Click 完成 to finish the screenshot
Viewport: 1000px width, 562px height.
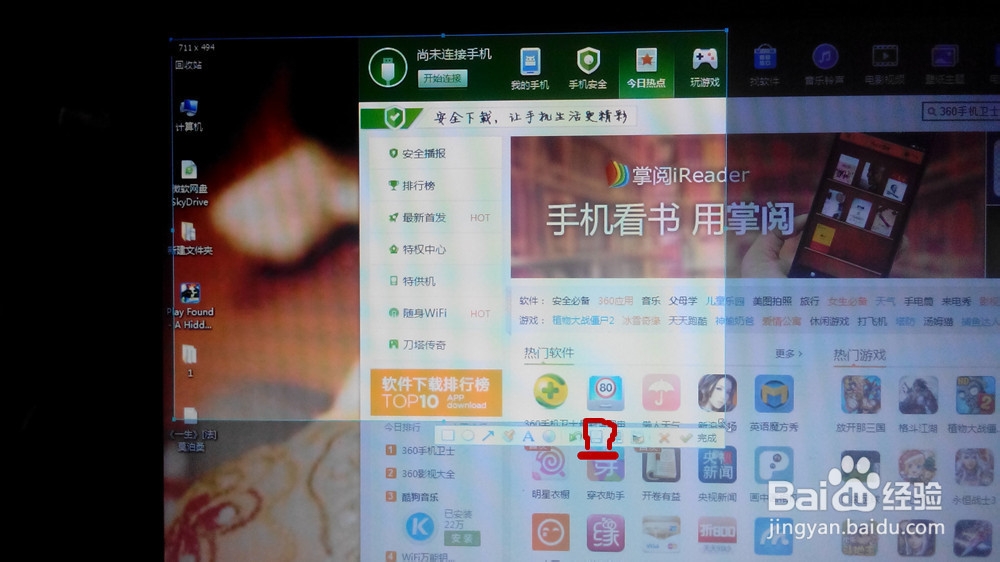click(x=707, y=438)
